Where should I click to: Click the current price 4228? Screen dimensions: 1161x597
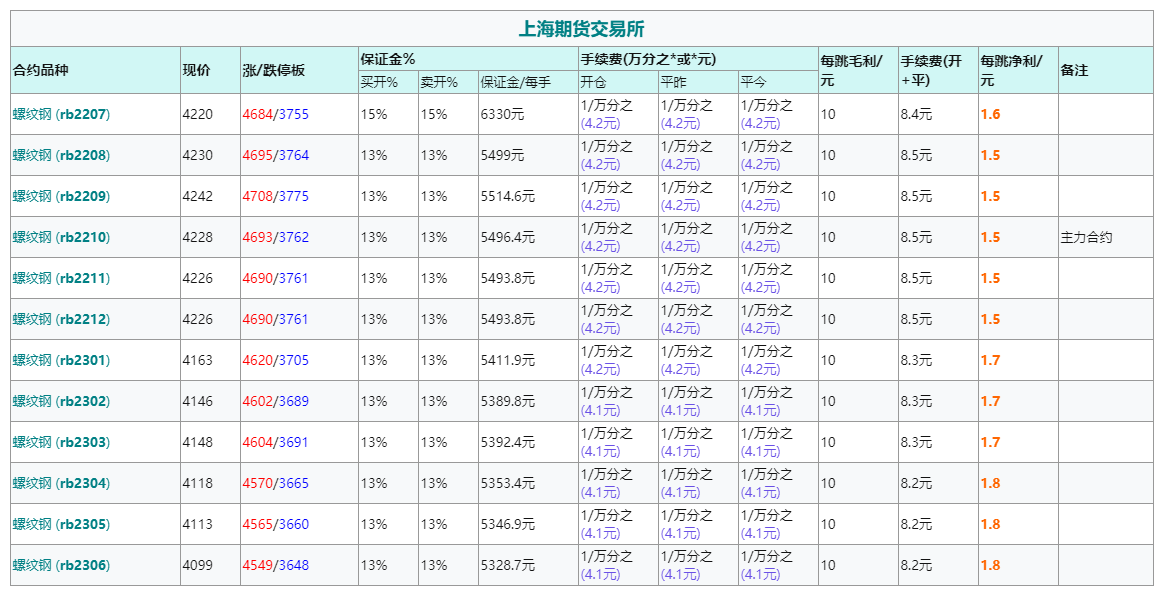(198, 237)
